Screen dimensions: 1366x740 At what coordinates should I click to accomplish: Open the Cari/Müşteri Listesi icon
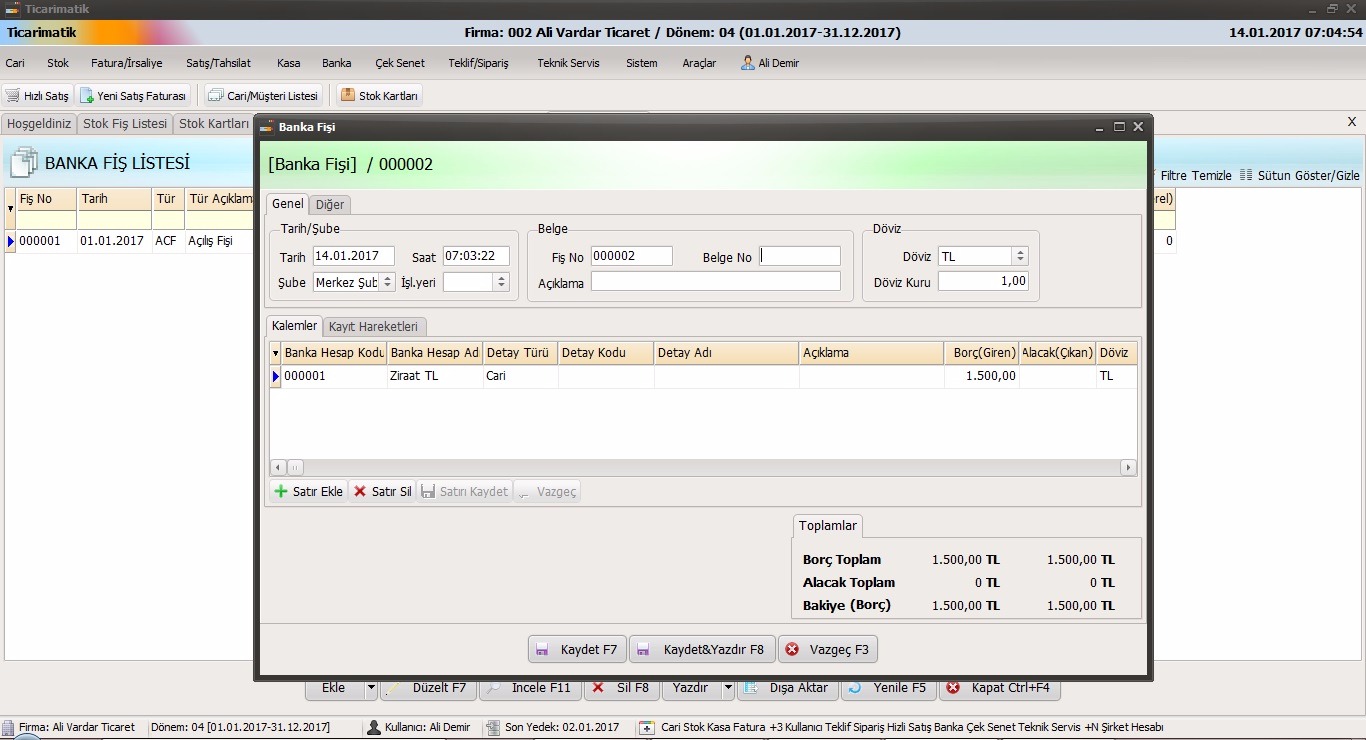215,96
